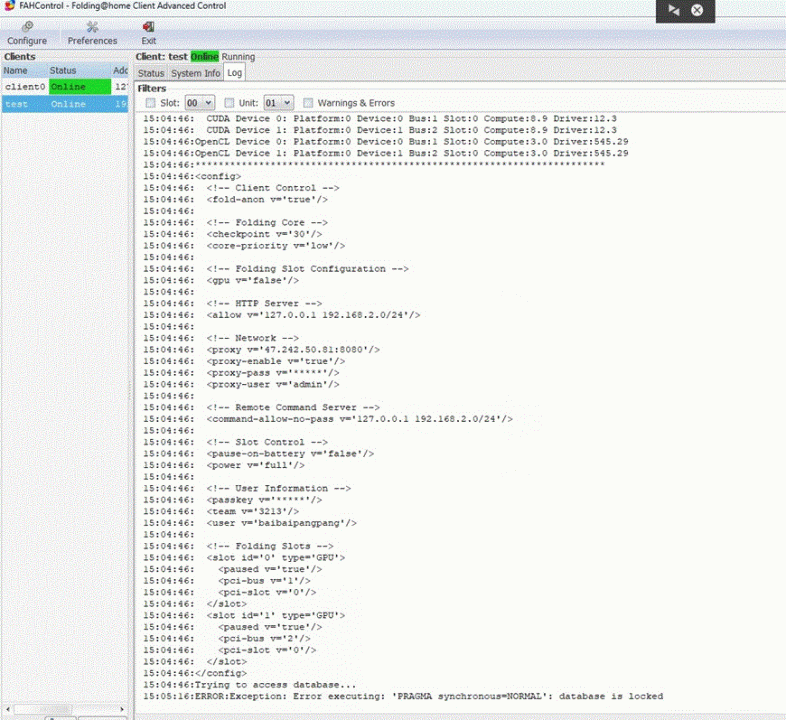Sort clients by the Status column header

click(x=79, y=70)
